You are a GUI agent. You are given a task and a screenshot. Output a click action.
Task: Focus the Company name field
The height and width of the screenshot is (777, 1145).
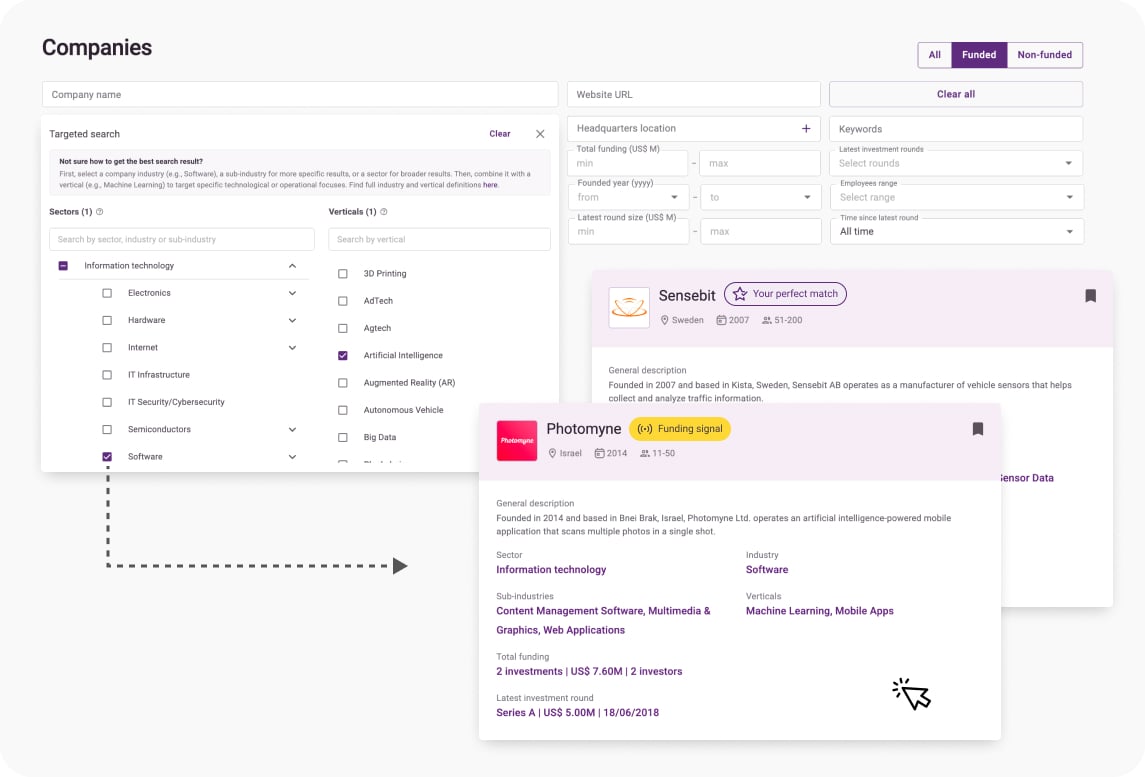[300, 94]
